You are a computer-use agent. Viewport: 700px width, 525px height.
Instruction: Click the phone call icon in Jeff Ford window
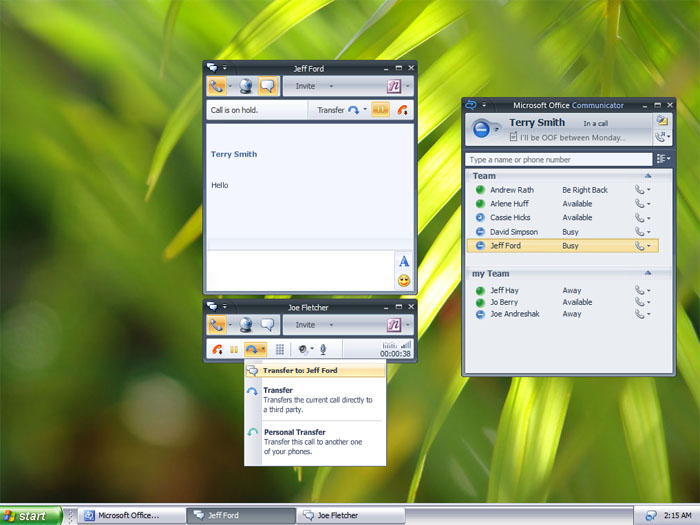click(217, 86)
